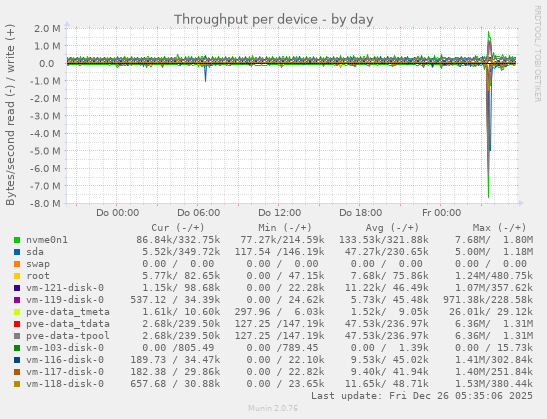Viewport: 547px width, 419px height.
Task: Click the yellow root legend swatch
Action: (x=17, y=276)
